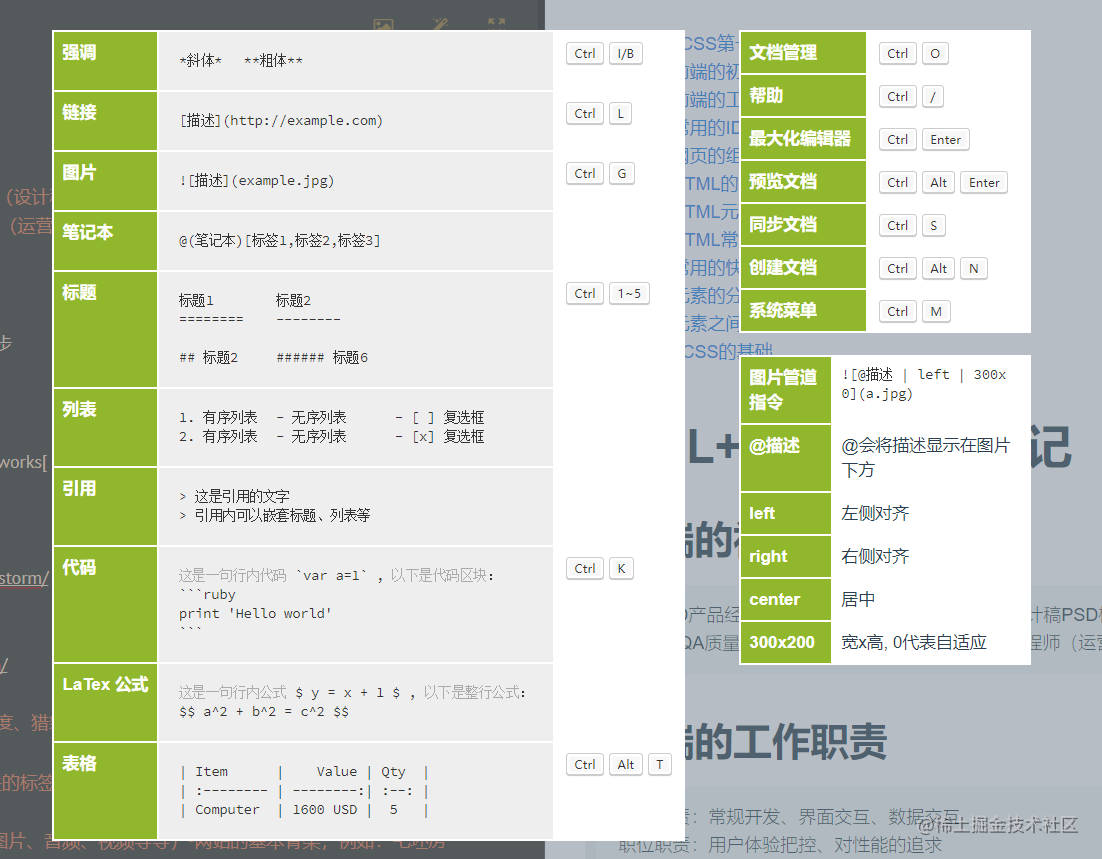The height and width of the screenshot is (859, 1102).
Task: Click the 表格 label cell
Action: [x=105, y=791]
